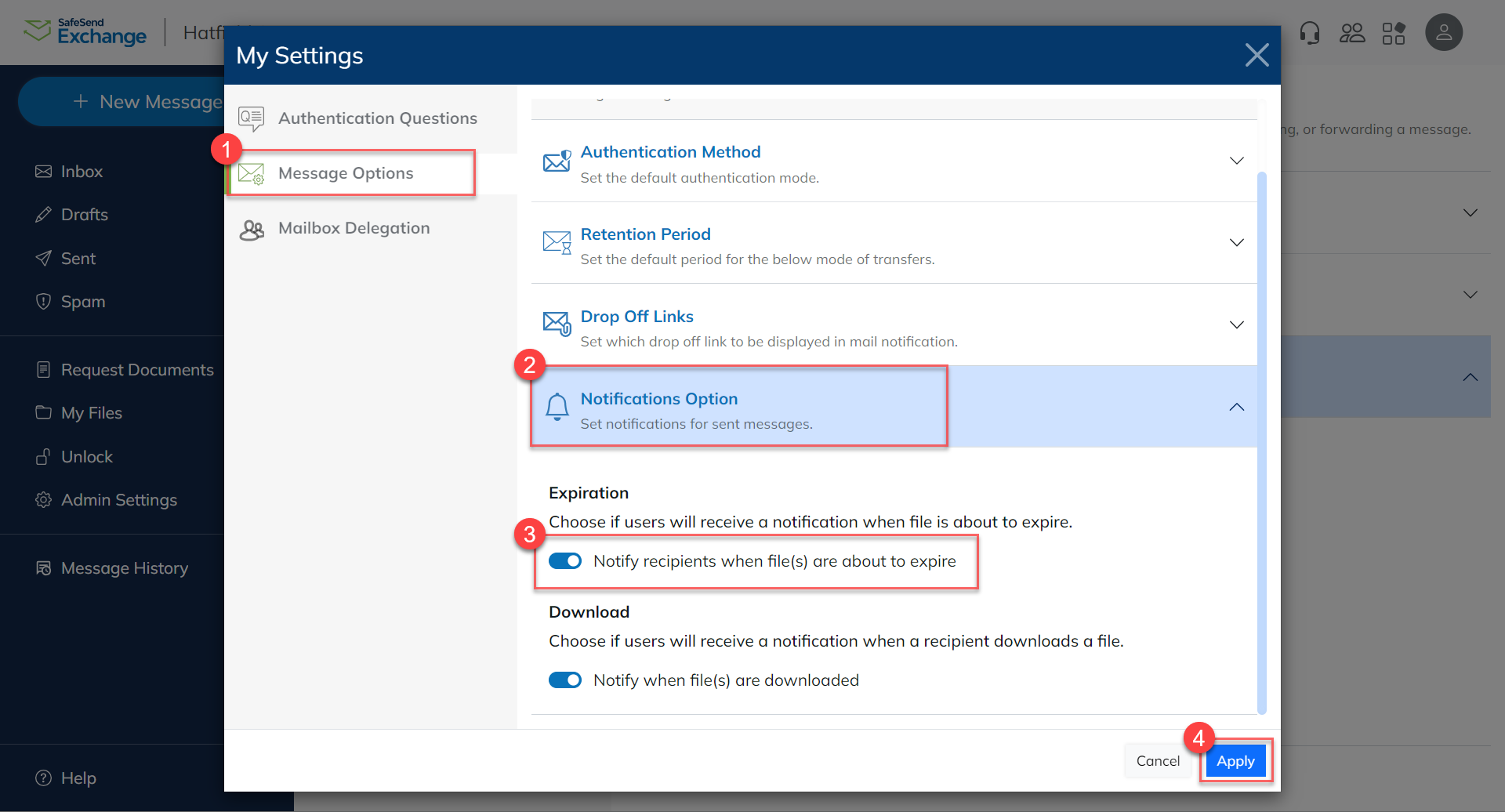The width and height of the screenshot is (1505, 812).
Task: Click the Spam shield icon
Action: pyautogui.click(x=45, y=301)
